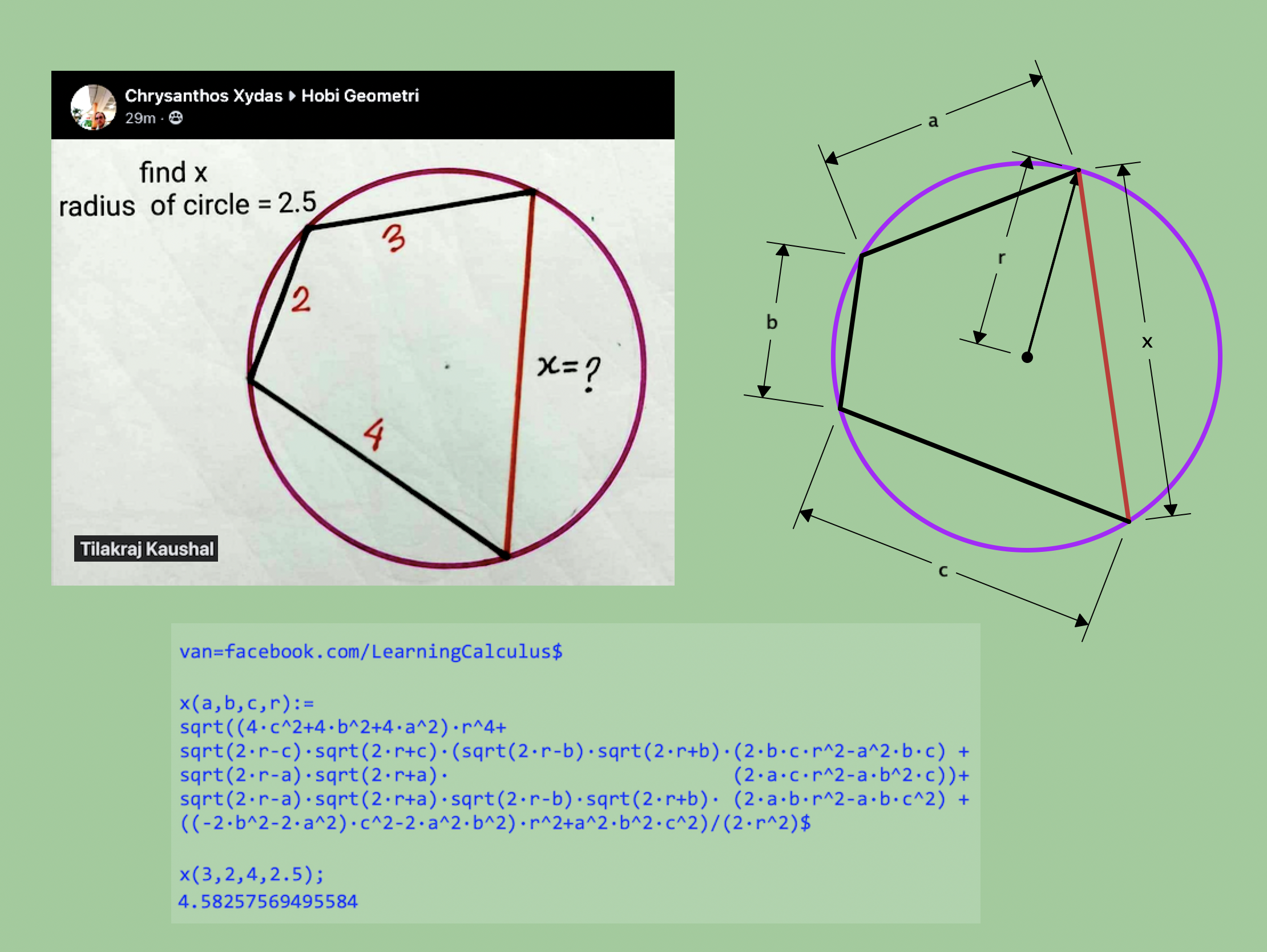Image resolution: width=1267 pixels, height=952 pixels.
Task: Click dimension label 'a' in diagram
Action: point(933,121)
